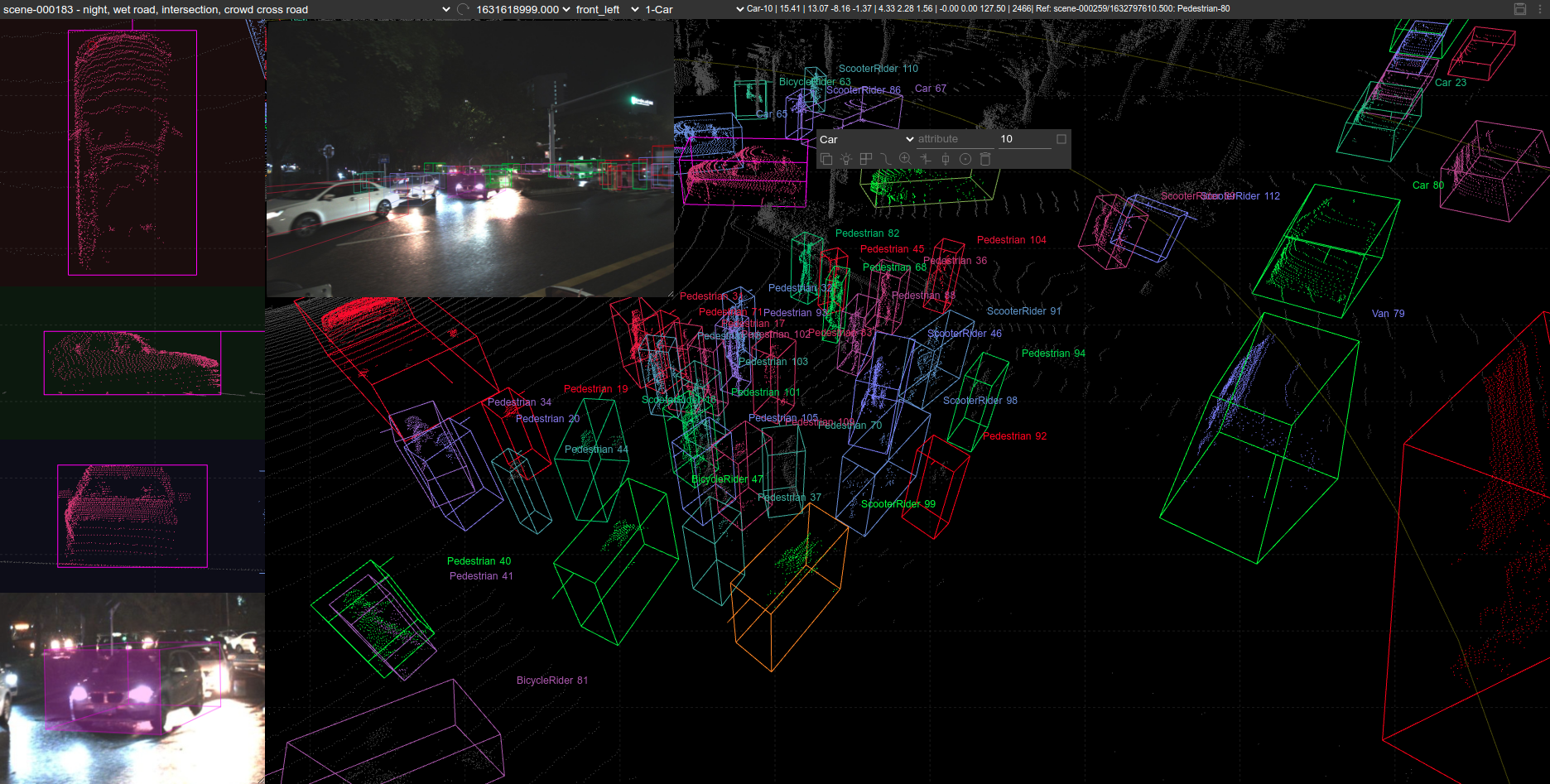Click the grid squares icon in object toolbar

[865, 159]
